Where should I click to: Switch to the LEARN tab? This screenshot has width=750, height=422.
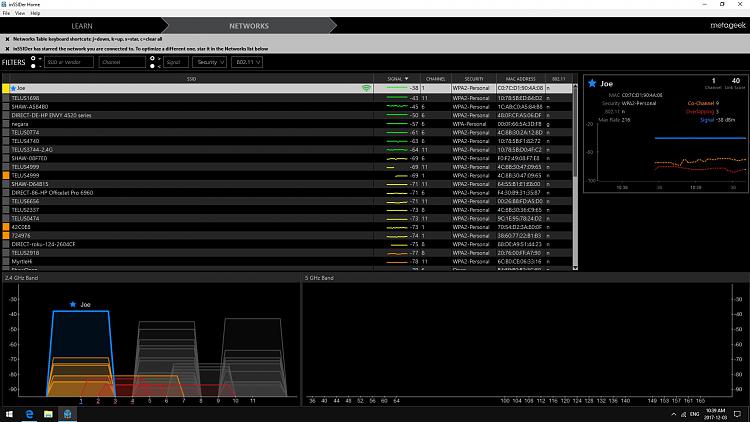click(x=82, y=26)
